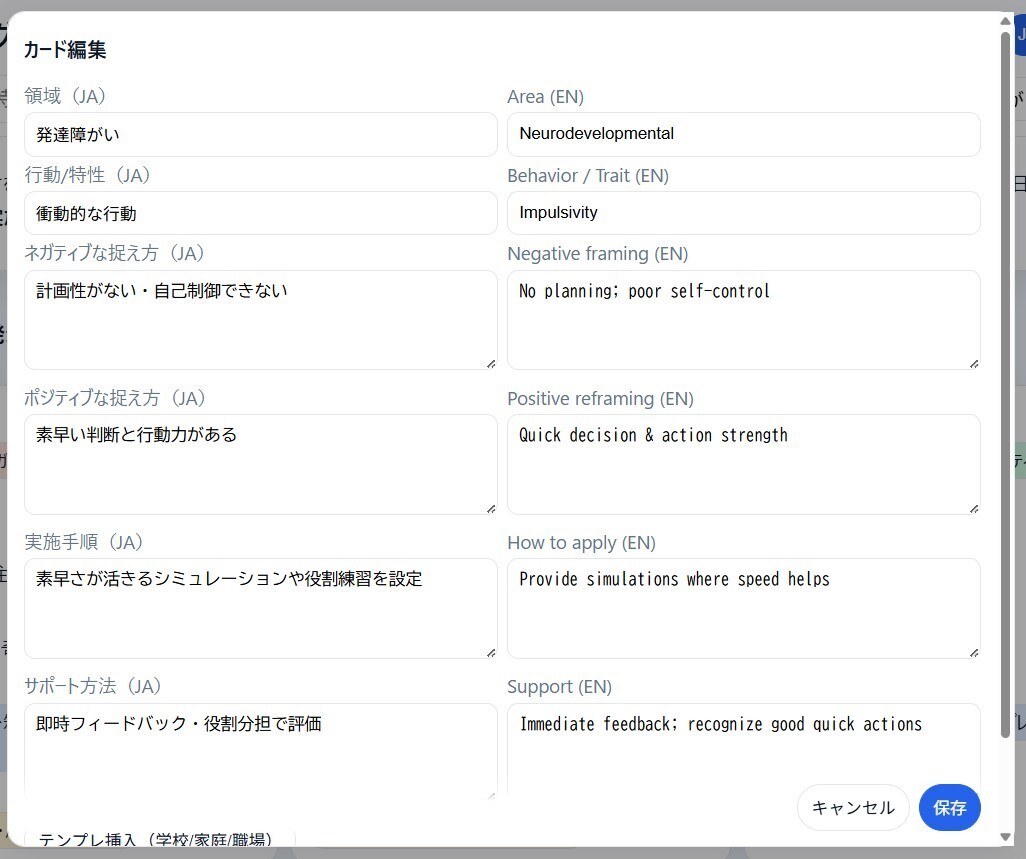Screen dimensions: 1026x859
Task: Click the 領域 (JA) label
Action: click(x=65, y=96)
